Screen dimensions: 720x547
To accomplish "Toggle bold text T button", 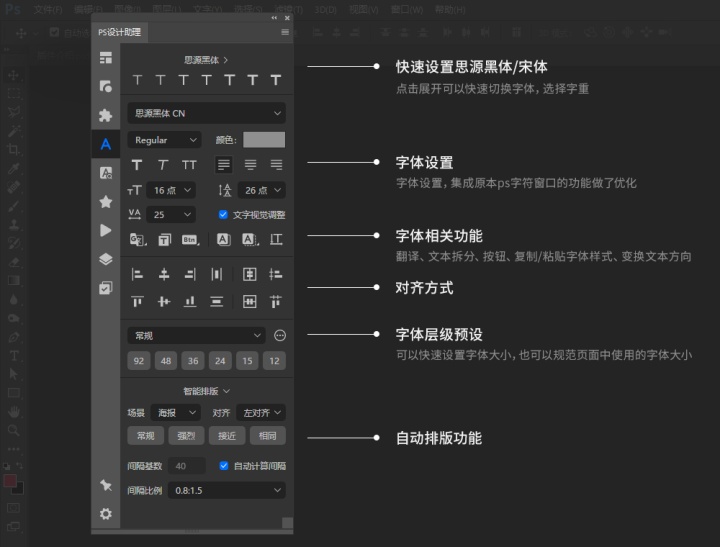I will click(137, 164).
